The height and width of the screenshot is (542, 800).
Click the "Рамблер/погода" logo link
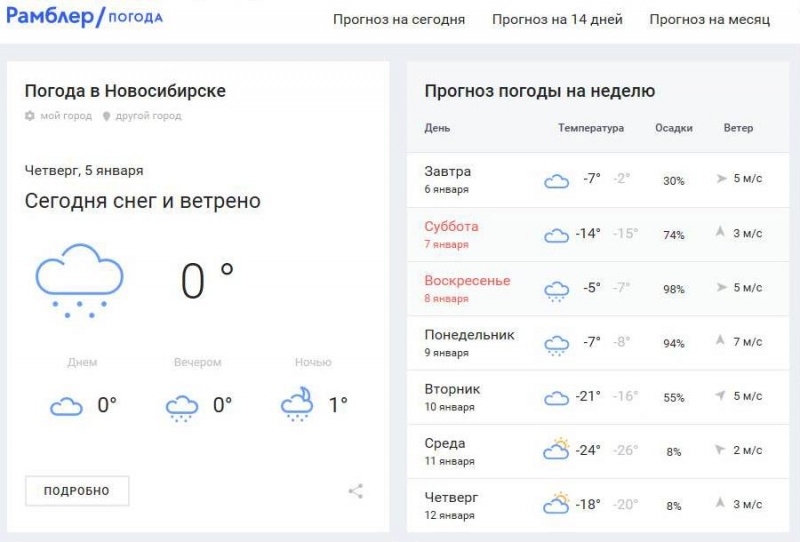tap(84, 17)
